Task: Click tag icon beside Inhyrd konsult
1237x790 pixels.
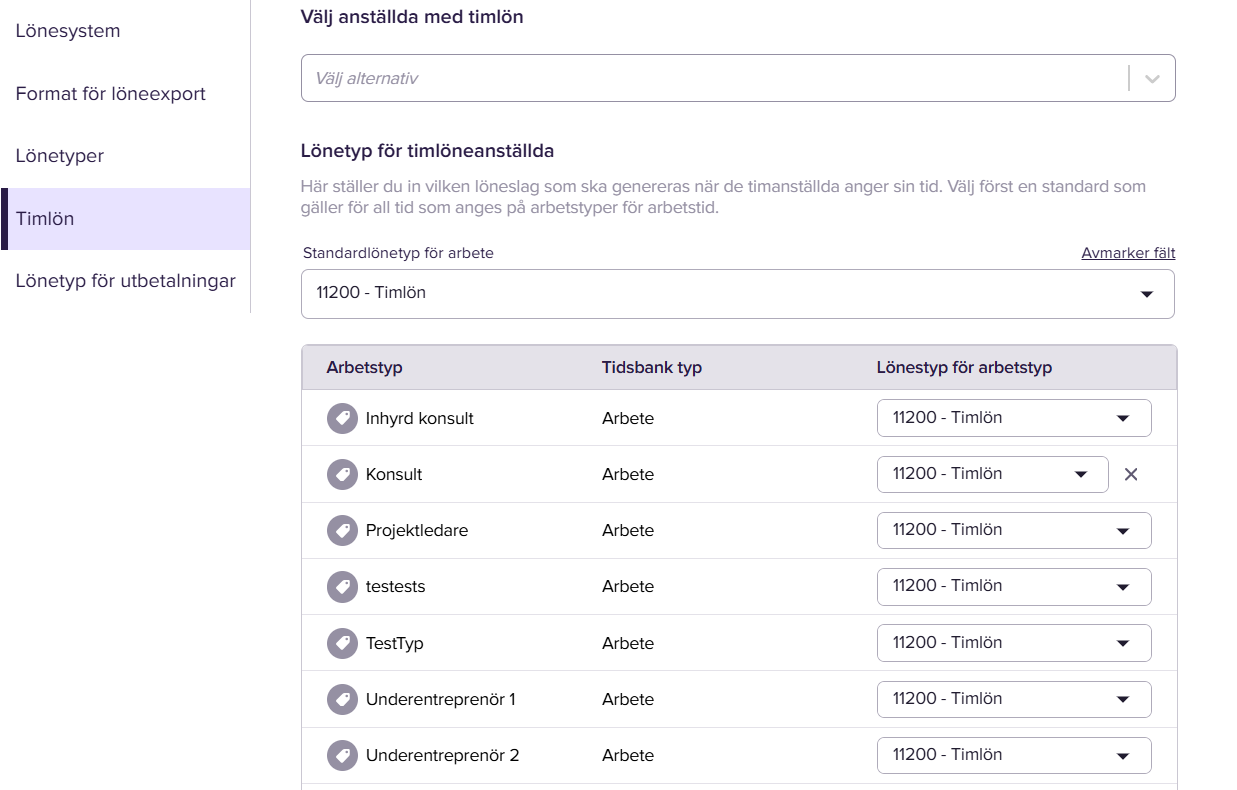Action: coord(342,418)
